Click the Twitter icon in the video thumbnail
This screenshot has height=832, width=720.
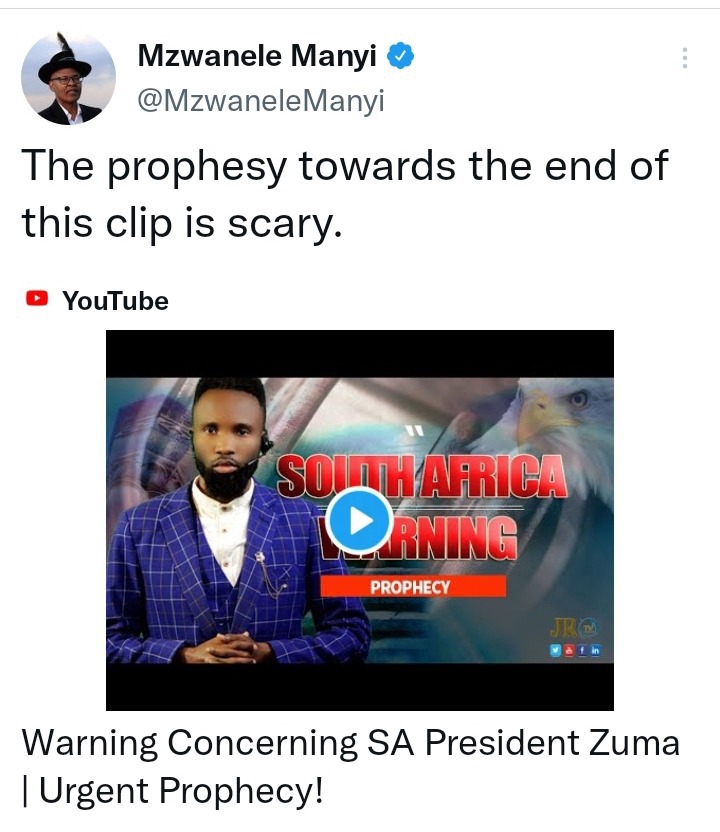coord(556,649)
